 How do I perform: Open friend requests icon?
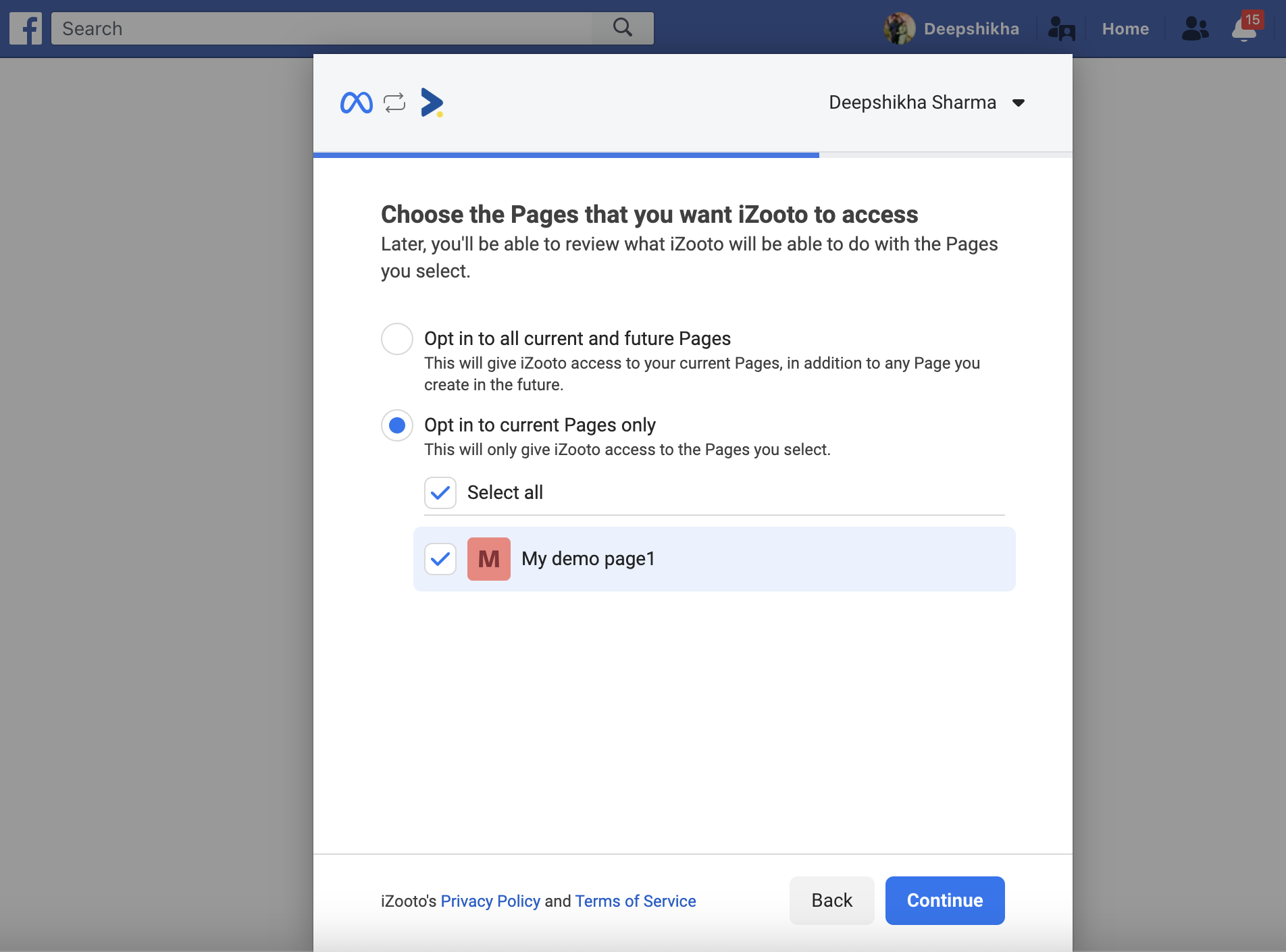pyautogui.click(x=1195, y=28)
